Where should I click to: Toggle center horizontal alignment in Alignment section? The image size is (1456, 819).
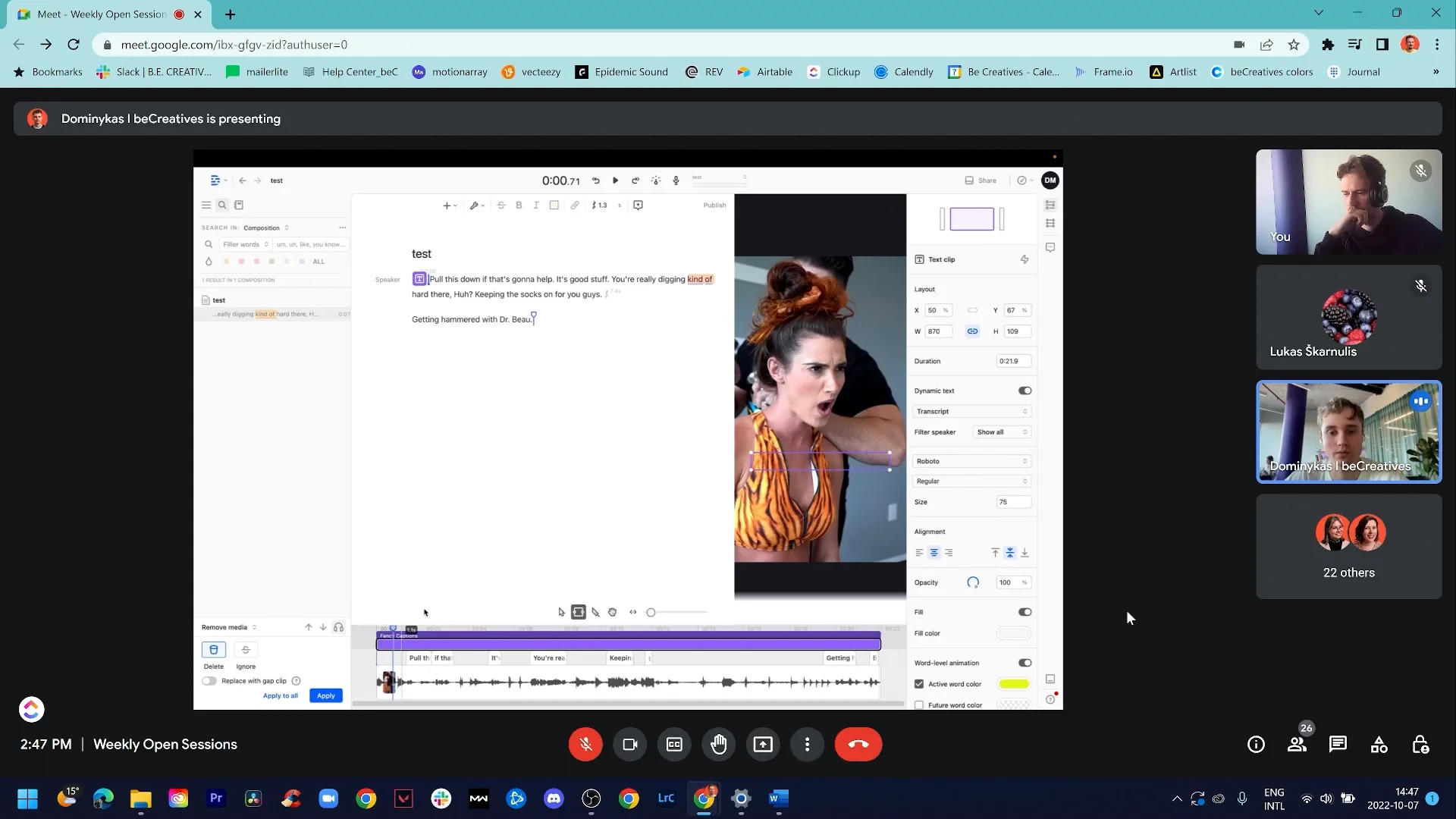(934, 553)
